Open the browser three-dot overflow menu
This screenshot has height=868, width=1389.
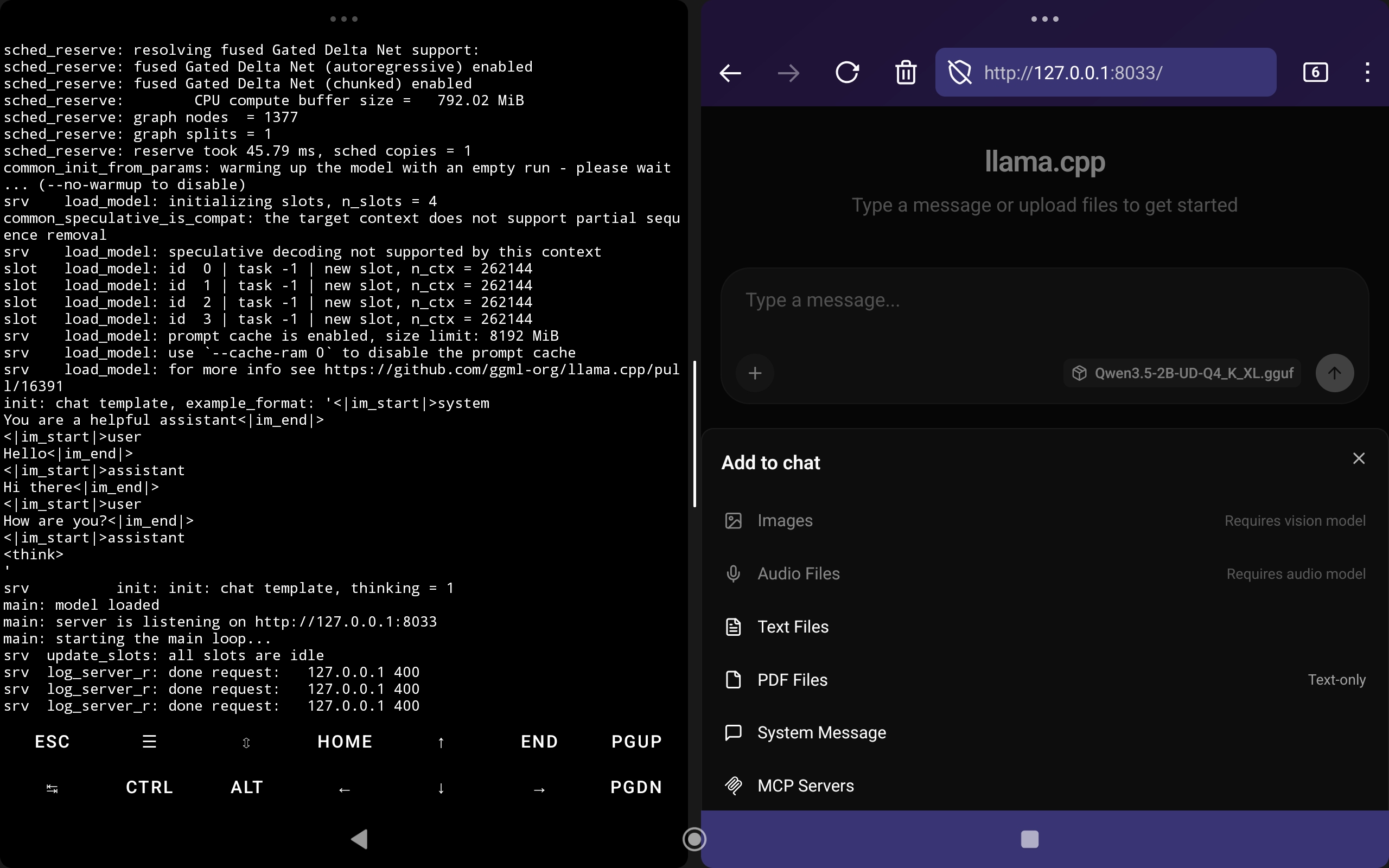click(1367, 72)
